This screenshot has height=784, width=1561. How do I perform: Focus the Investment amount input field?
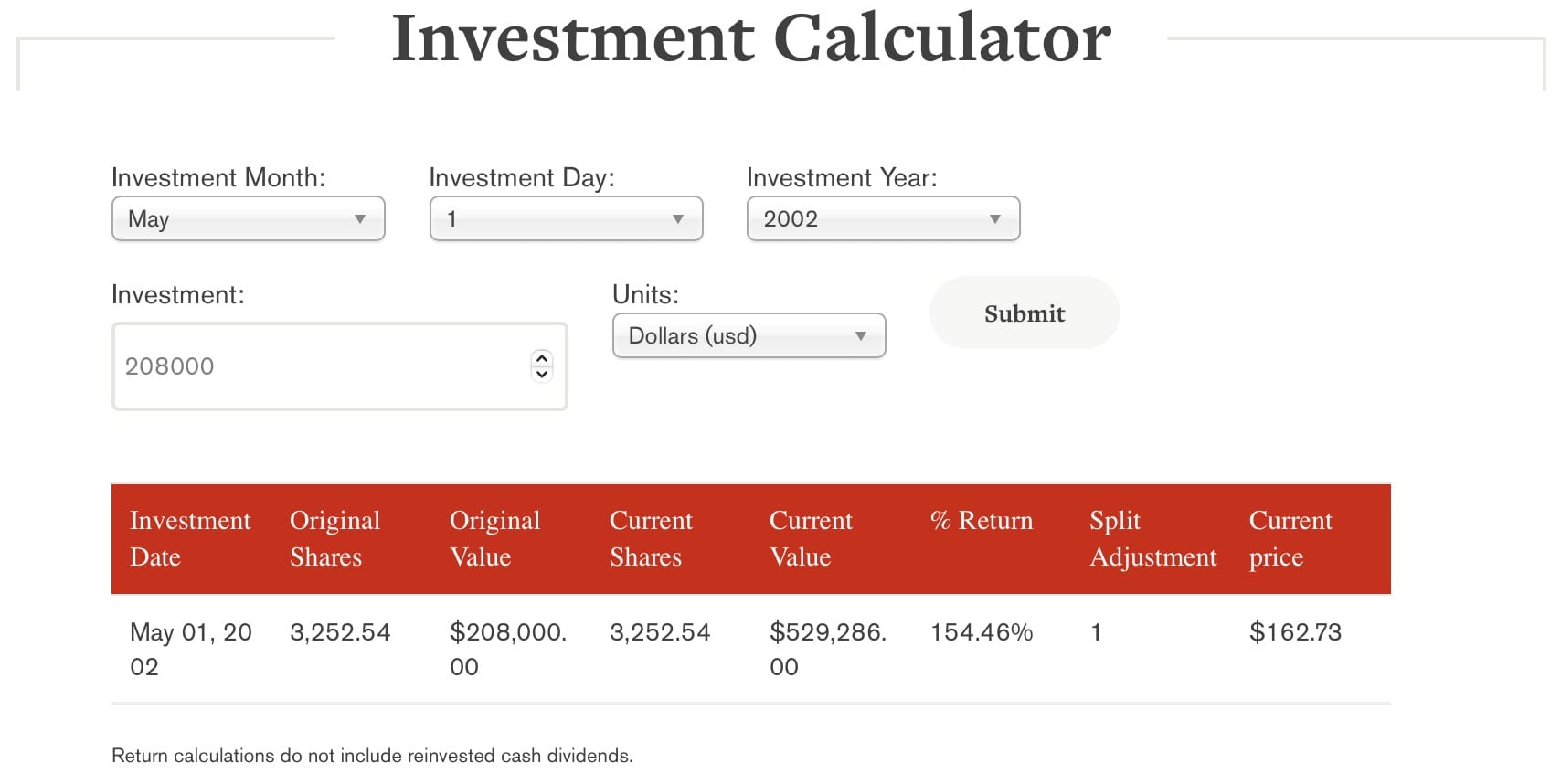click(x=320, y=366)
